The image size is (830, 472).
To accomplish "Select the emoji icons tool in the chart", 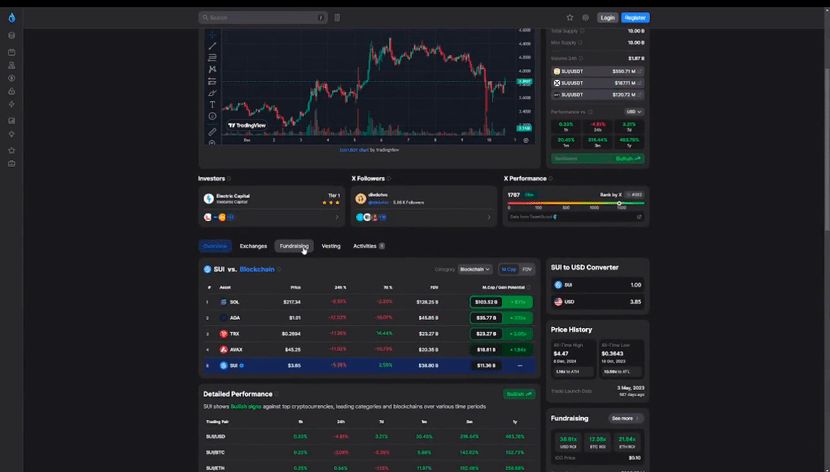I will (x=212, y=116).
